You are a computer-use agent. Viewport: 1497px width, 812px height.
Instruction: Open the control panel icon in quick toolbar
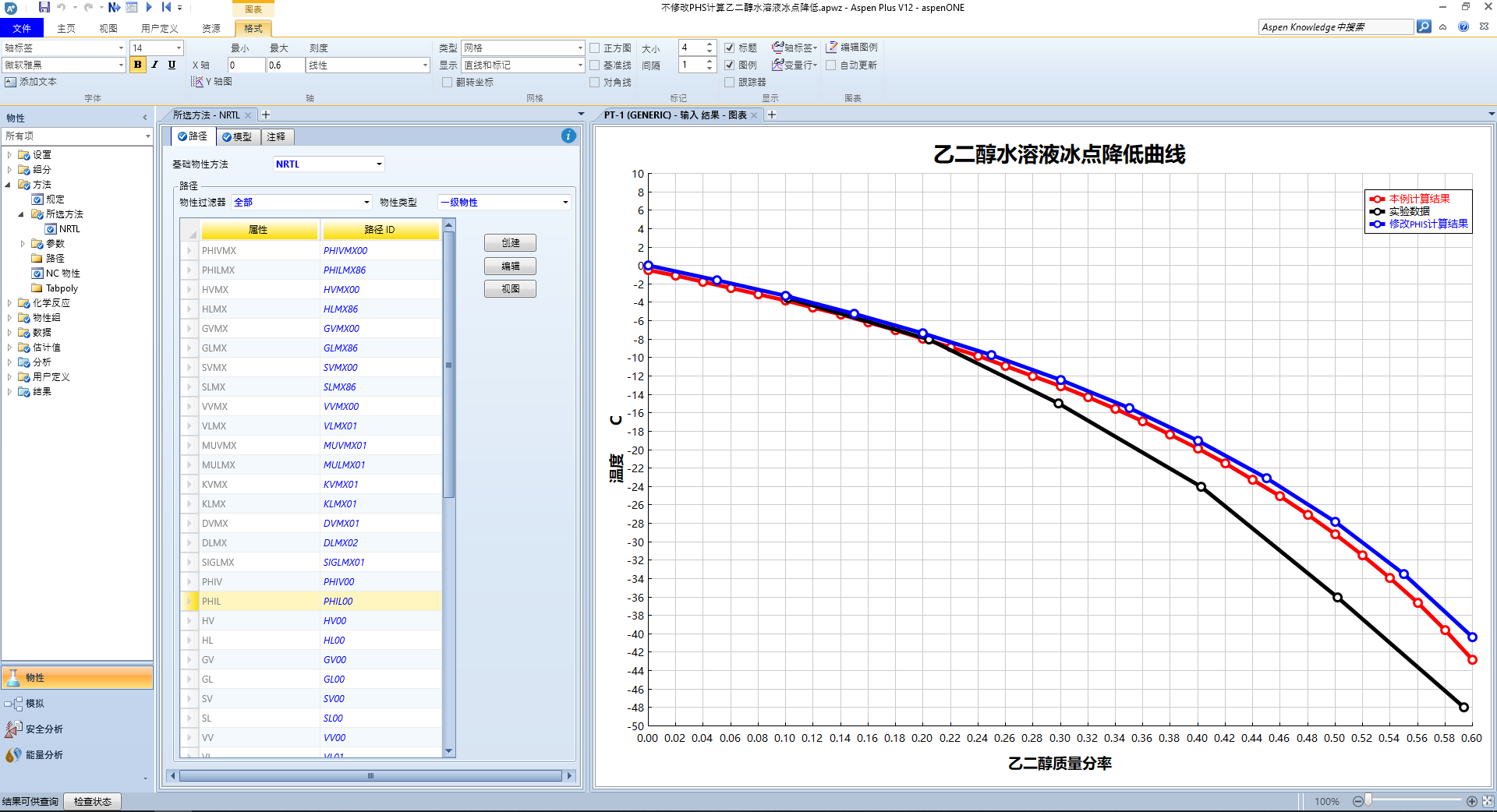[132, 7]
